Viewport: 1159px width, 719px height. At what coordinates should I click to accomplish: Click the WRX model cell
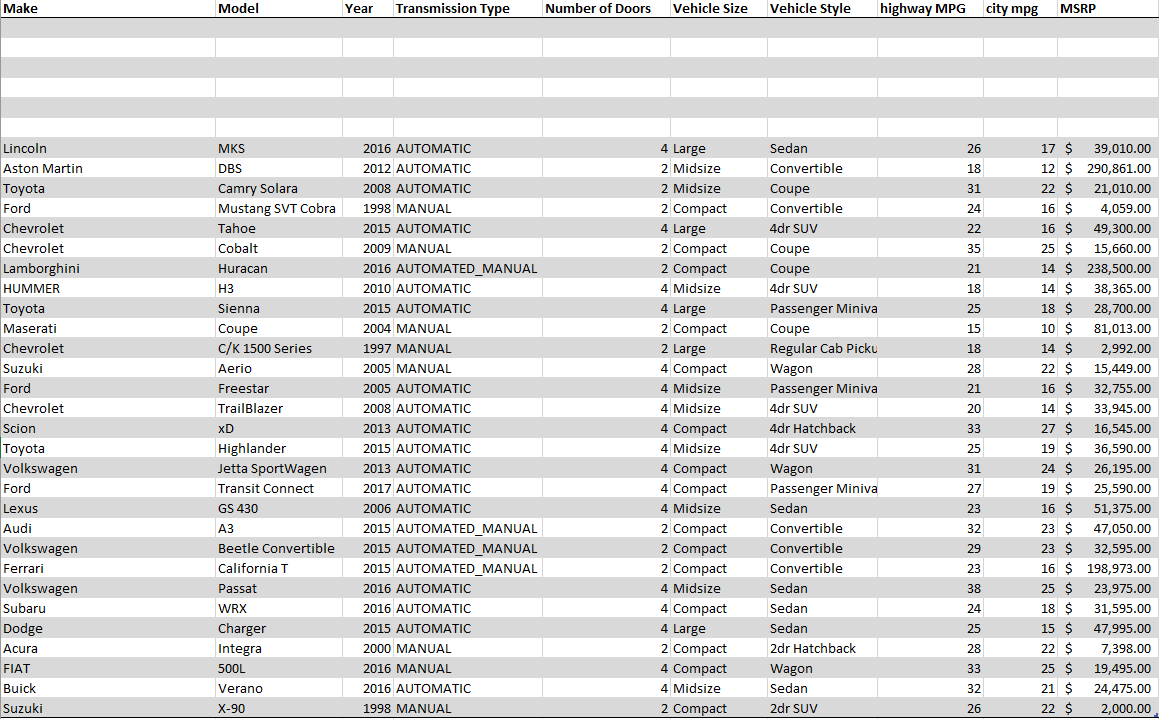279,607
